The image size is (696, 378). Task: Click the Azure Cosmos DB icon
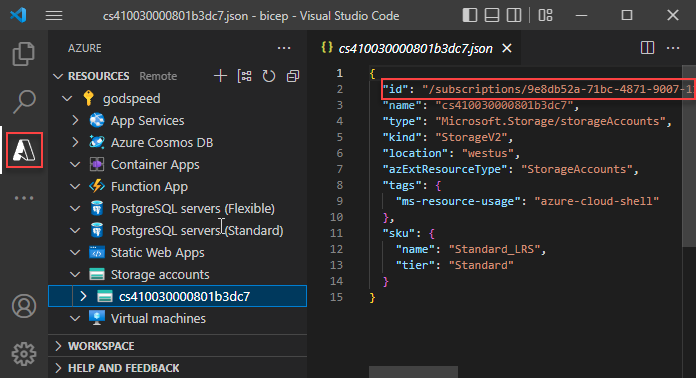point(97,142)
